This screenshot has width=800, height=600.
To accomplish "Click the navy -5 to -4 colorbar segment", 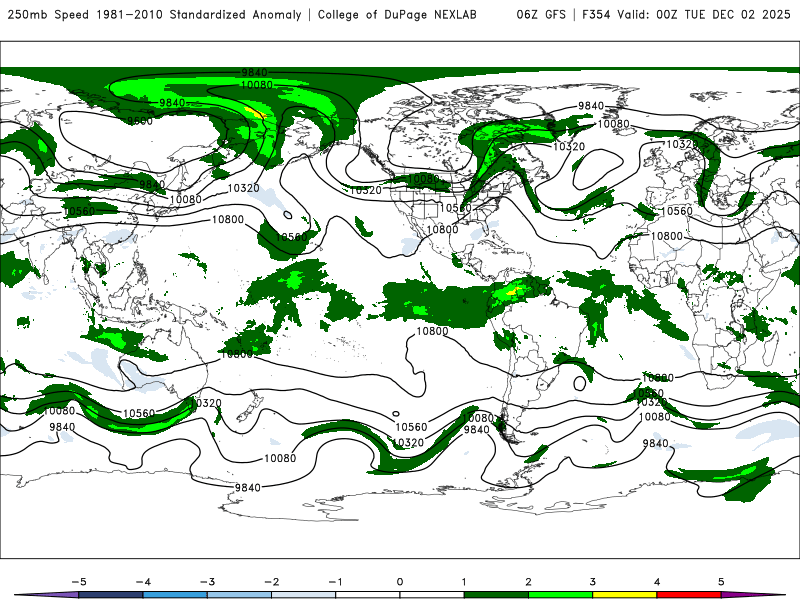I will 111,595.
